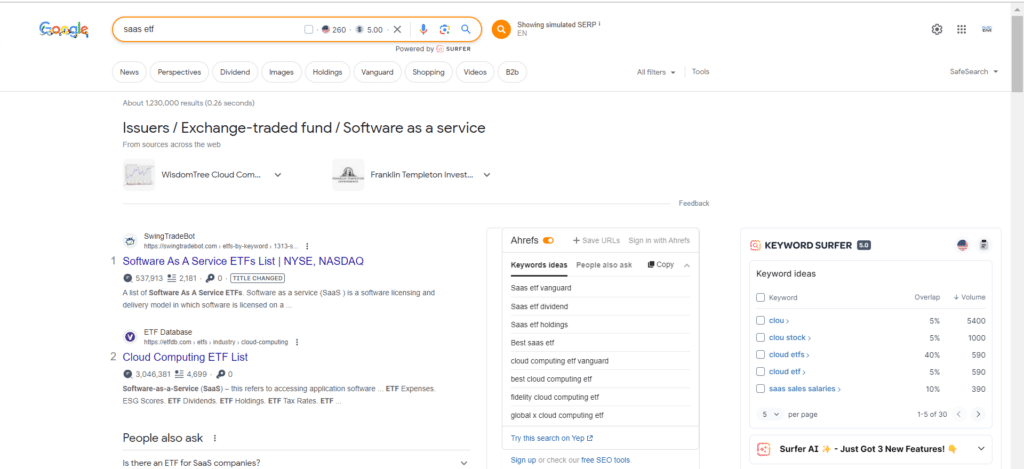Click the Keyword Surfer clipboard icon
The width and height of the screenshot is (1024, 469).
click(984, 246)
